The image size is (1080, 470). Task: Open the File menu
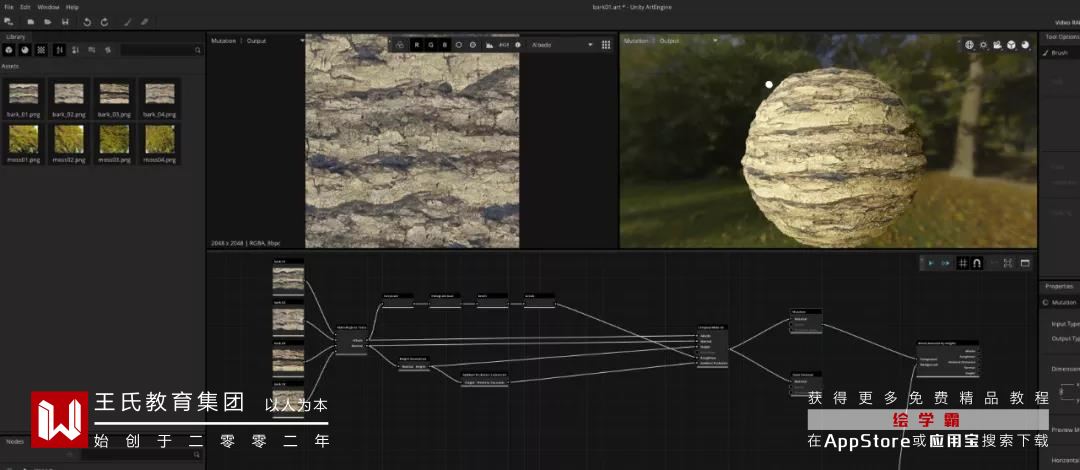click(9, 7)
